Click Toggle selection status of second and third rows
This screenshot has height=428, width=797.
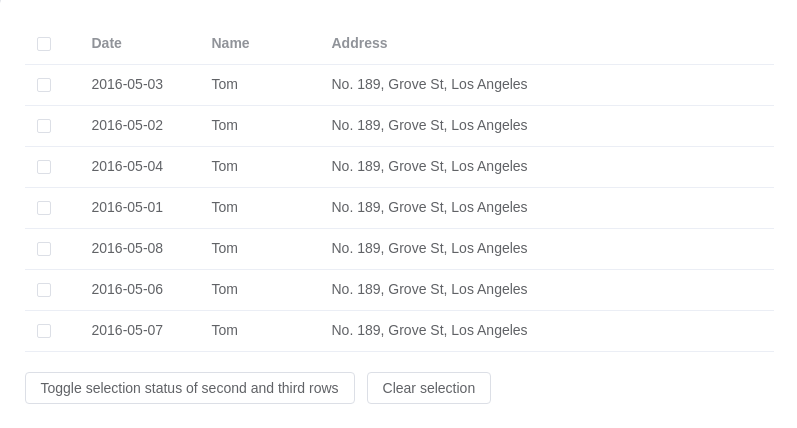pyautogui.click(x=190, y=388)
